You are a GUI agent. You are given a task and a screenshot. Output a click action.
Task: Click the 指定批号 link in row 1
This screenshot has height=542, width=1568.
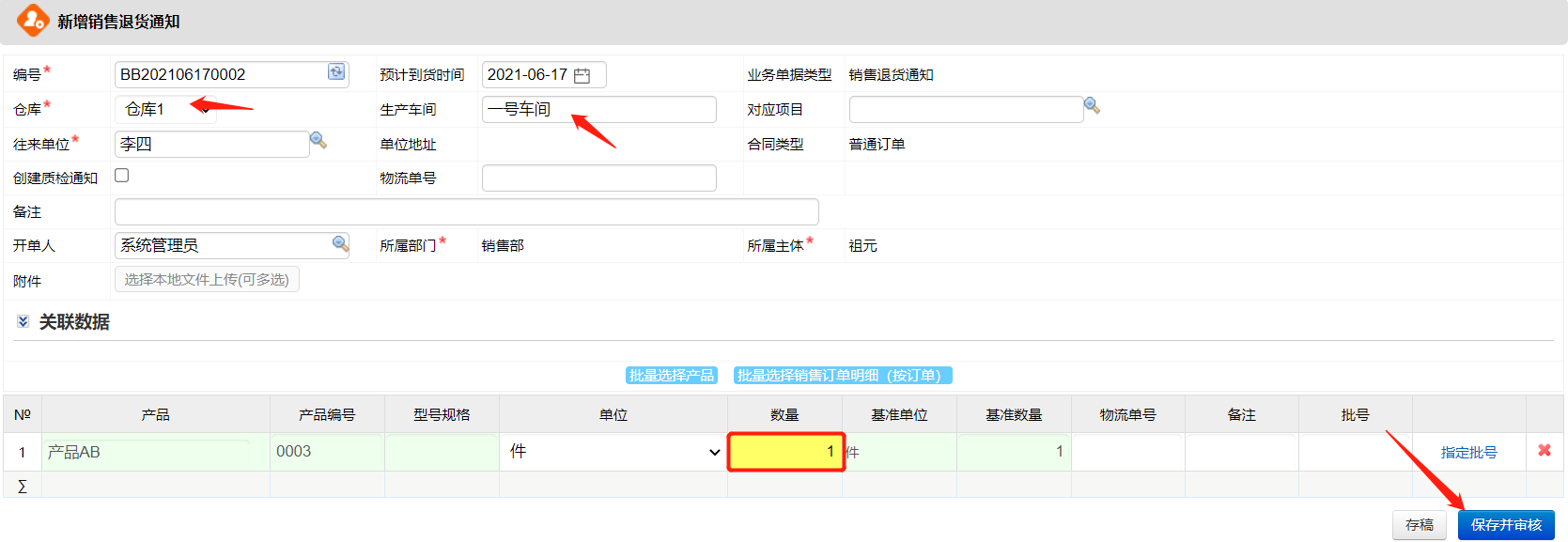[x=1468, y=453]
